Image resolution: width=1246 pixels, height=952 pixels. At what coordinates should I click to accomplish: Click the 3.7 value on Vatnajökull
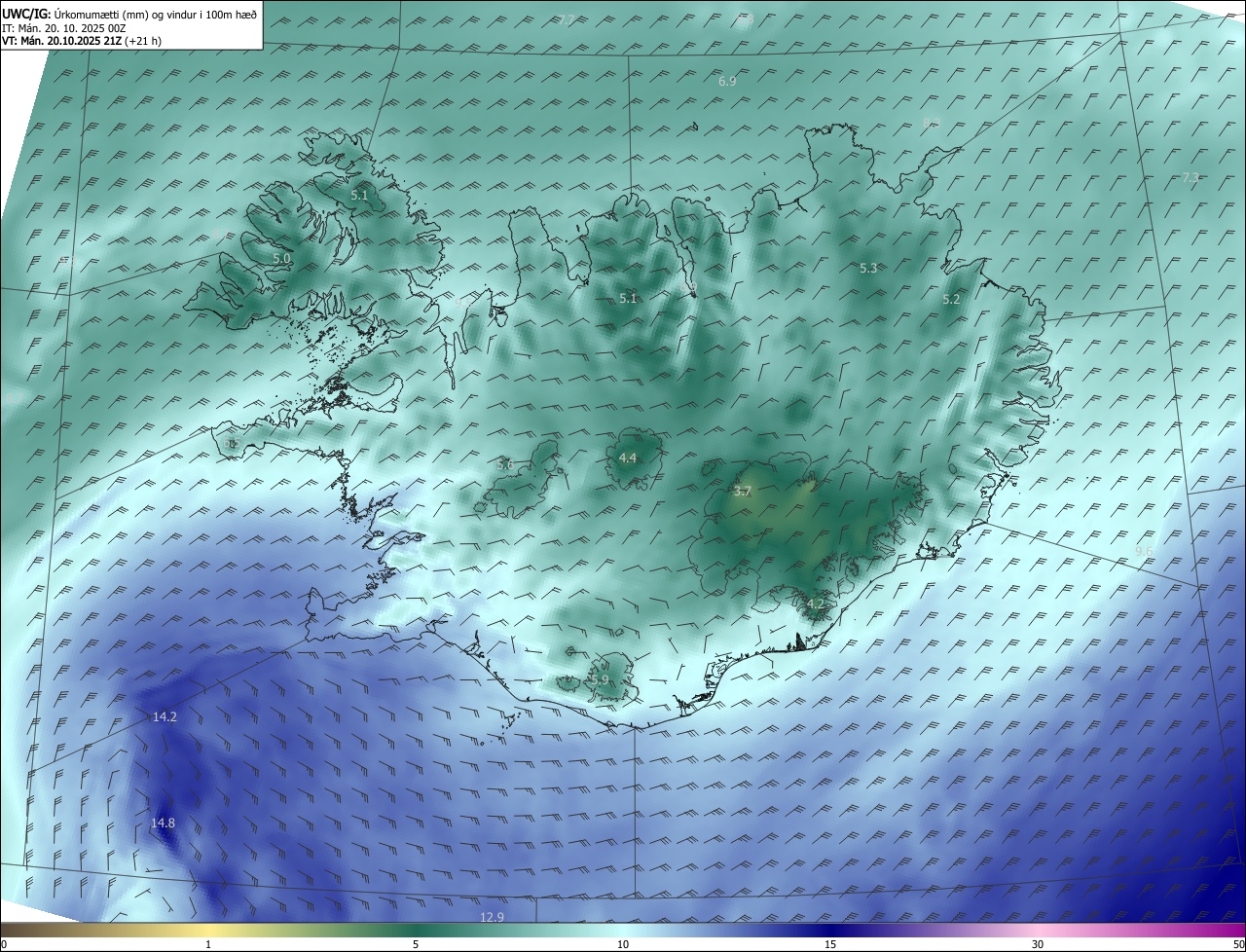click(742, 492)
